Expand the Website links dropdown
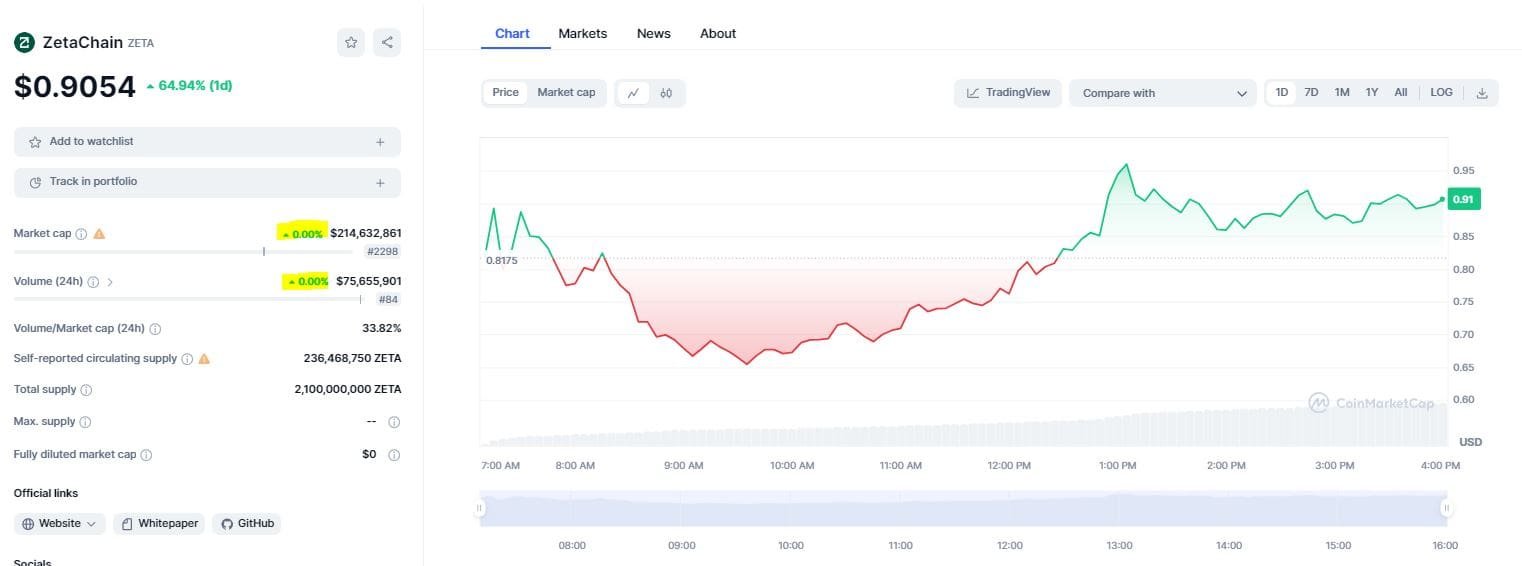This screenshot has height=566, width=1522. pos(59,524)
